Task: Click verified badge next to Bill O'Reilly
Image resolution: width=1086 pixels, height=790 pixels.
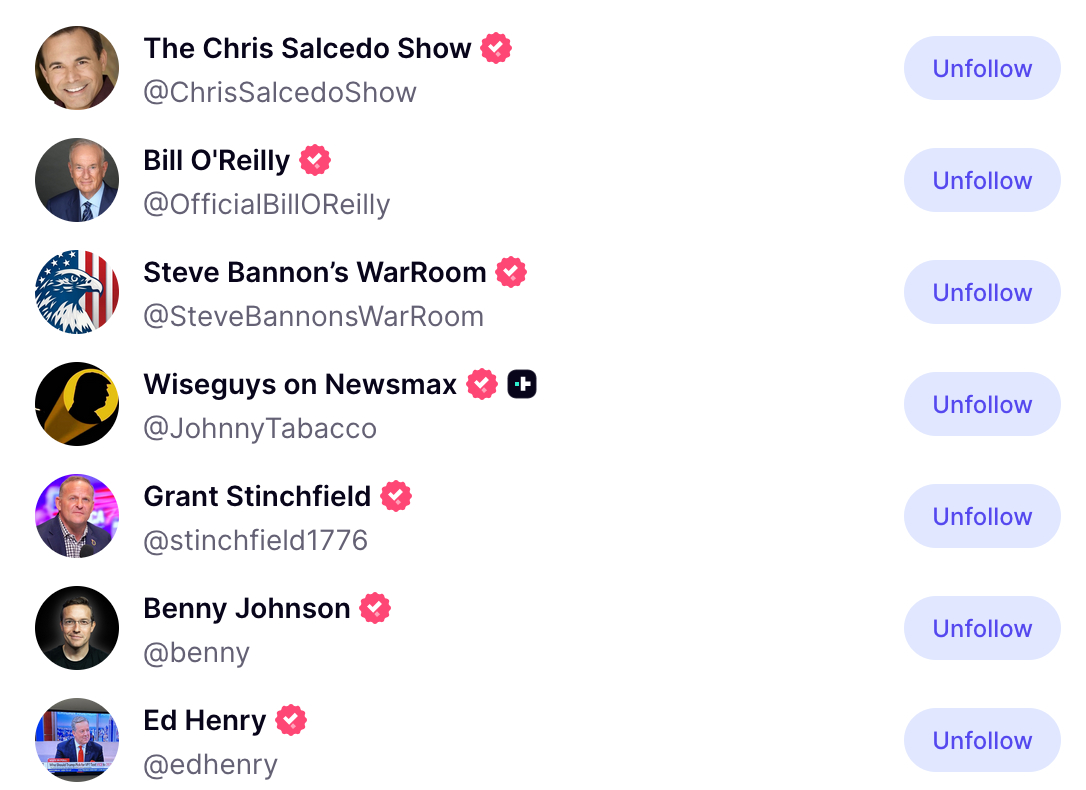Action: coord(315,160)
